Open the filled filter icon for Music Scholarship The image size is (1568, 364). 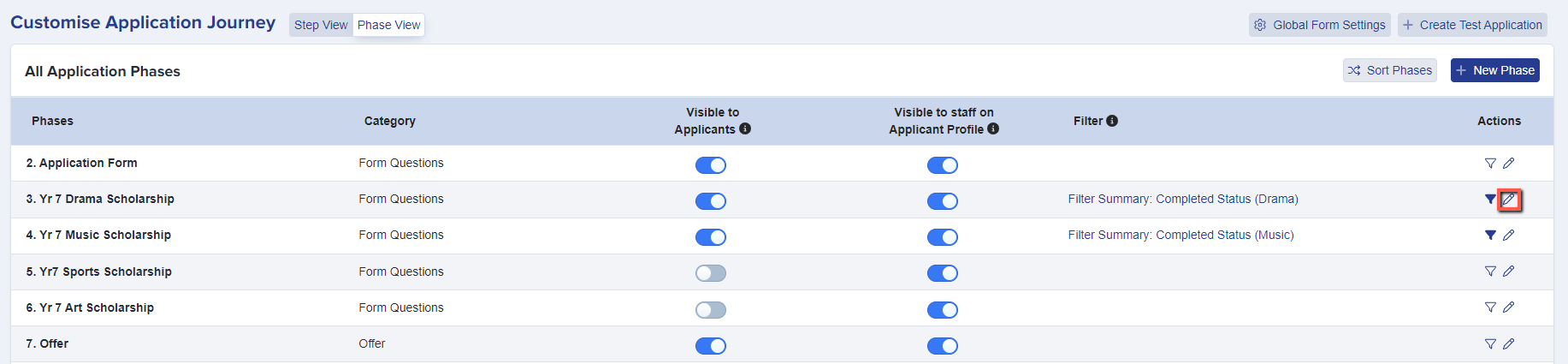(1490, 235)
